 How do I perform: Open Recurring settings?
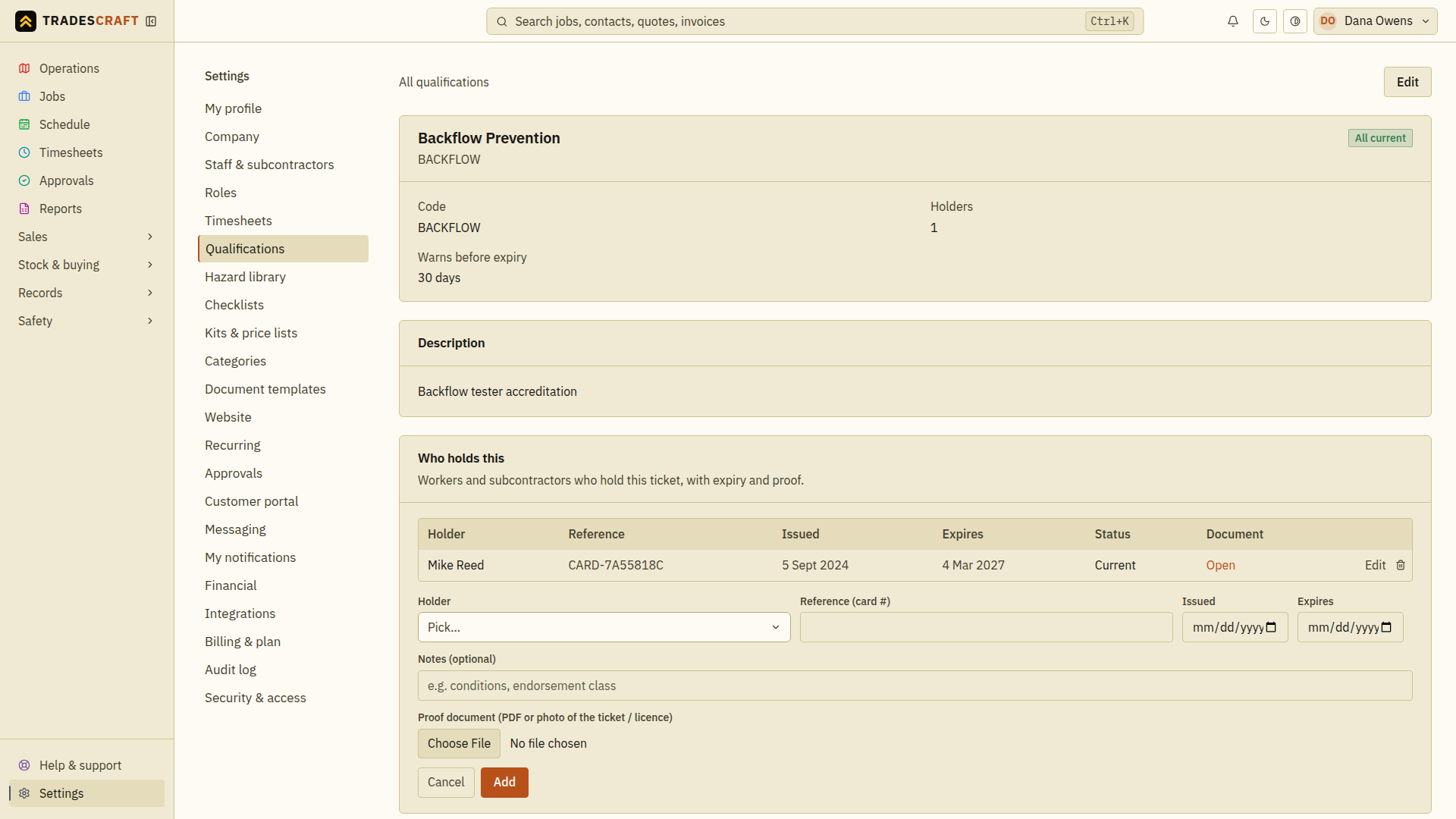click(x=283, y=445)
